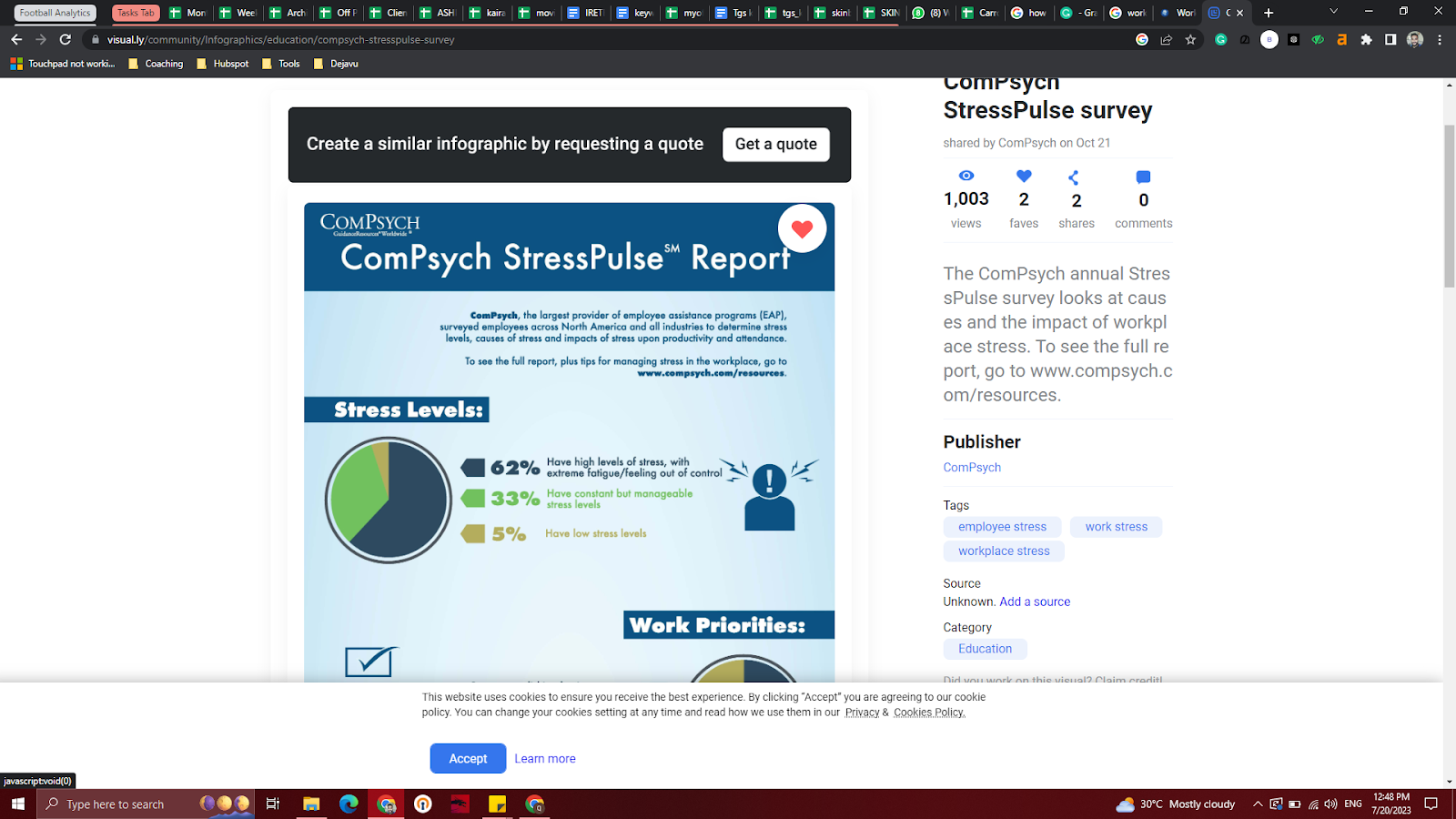1456x819 pixels.
Task: Open the Grammarly extension
Action: click(x=1221, y=39)
